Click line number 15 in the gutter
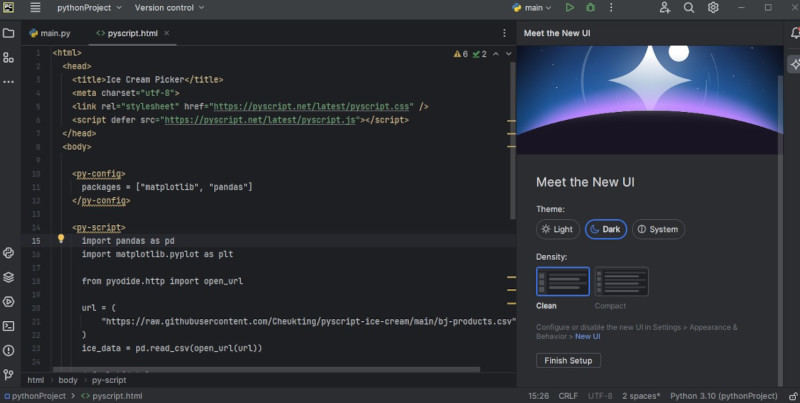The height and width of the screenshot is (403, 800). [x=36, y=241]
